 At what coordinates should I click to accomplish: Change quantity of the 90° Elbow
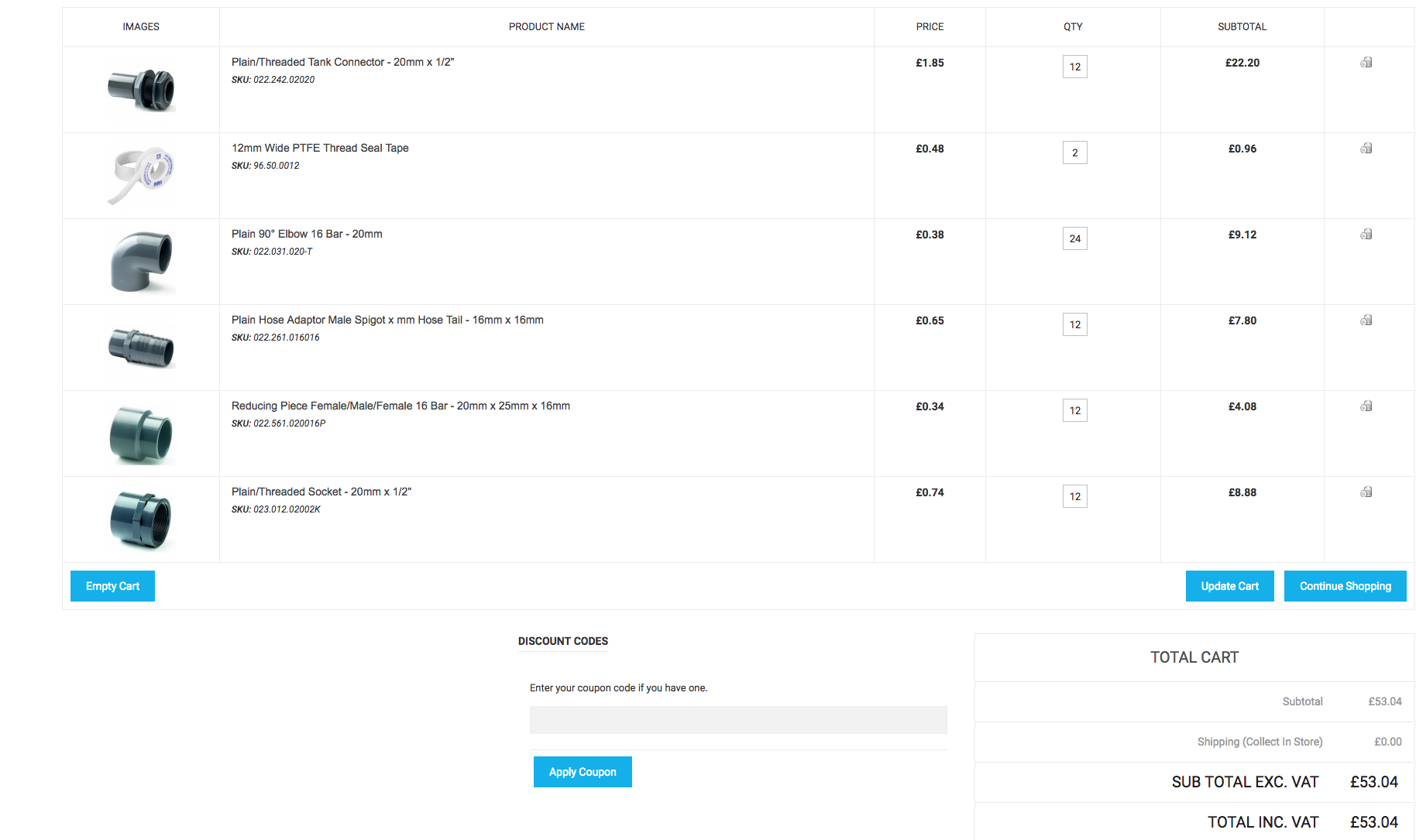pyautogui.click(x=1074, y=238)
